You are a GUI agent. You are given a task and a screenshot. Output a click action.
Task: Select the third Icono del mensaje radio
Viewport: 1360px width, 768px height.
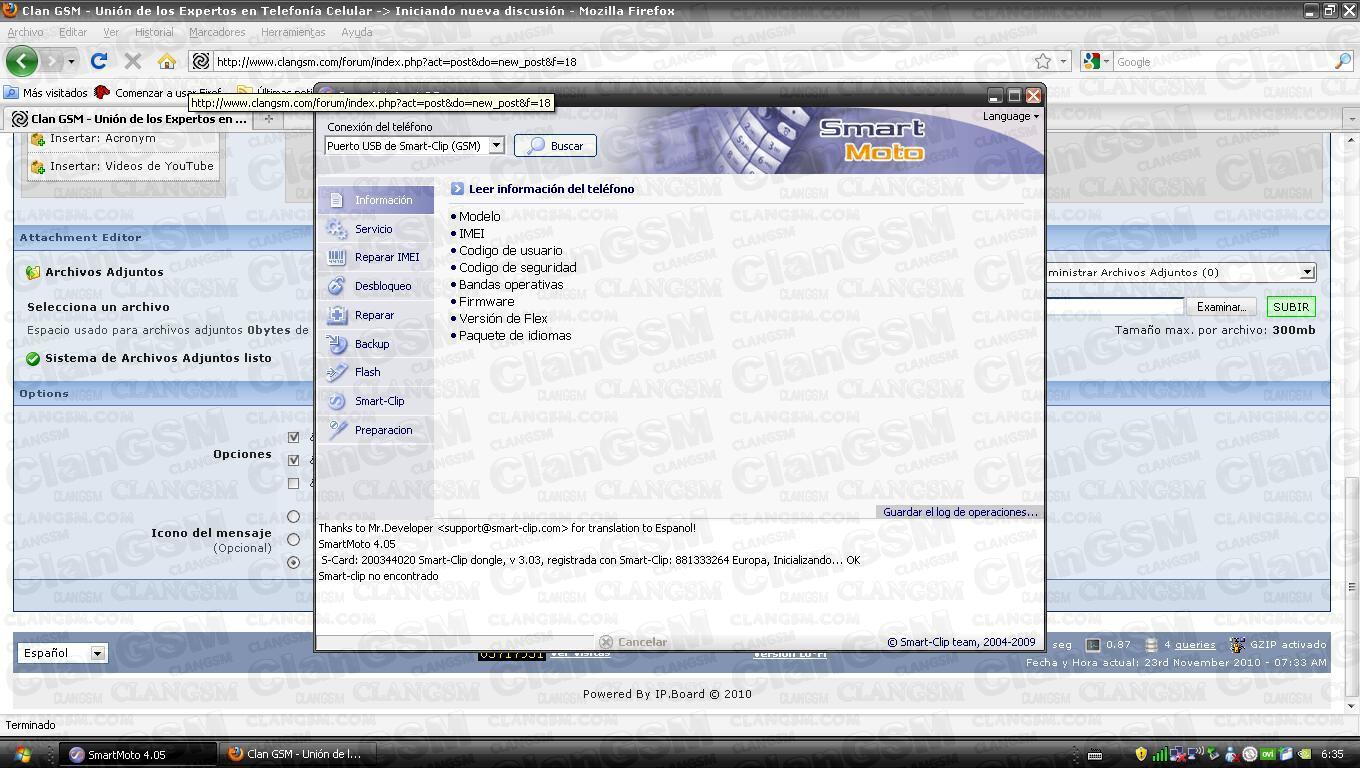[293, 563]
